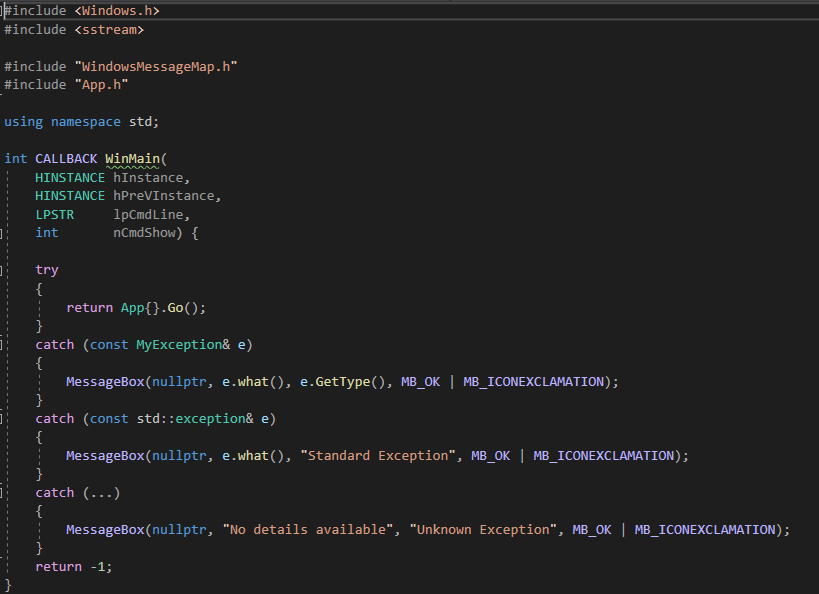Collapse the catch (...) block fold marker

pyautogui.click(x=1, y=492)
